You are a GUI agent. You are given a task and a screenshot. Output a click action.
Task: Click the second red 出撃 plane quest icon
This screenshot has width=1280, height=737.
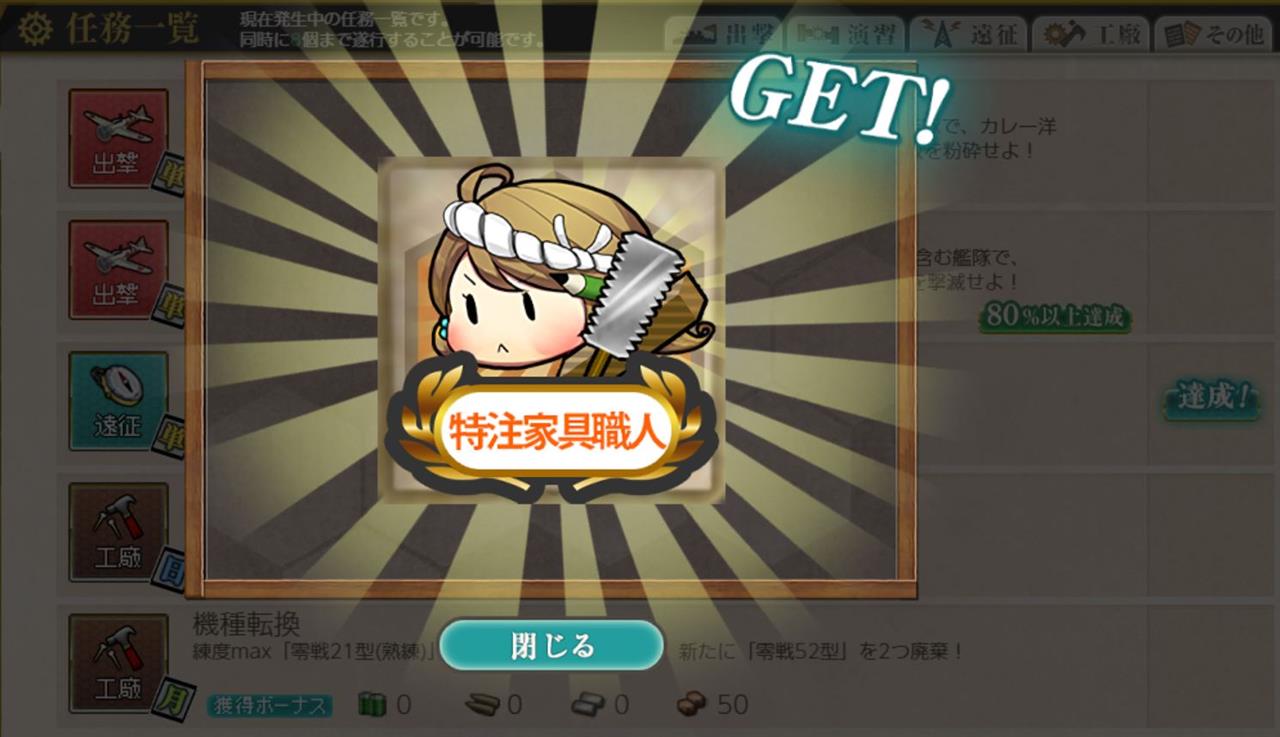click(x=118, y=269)
